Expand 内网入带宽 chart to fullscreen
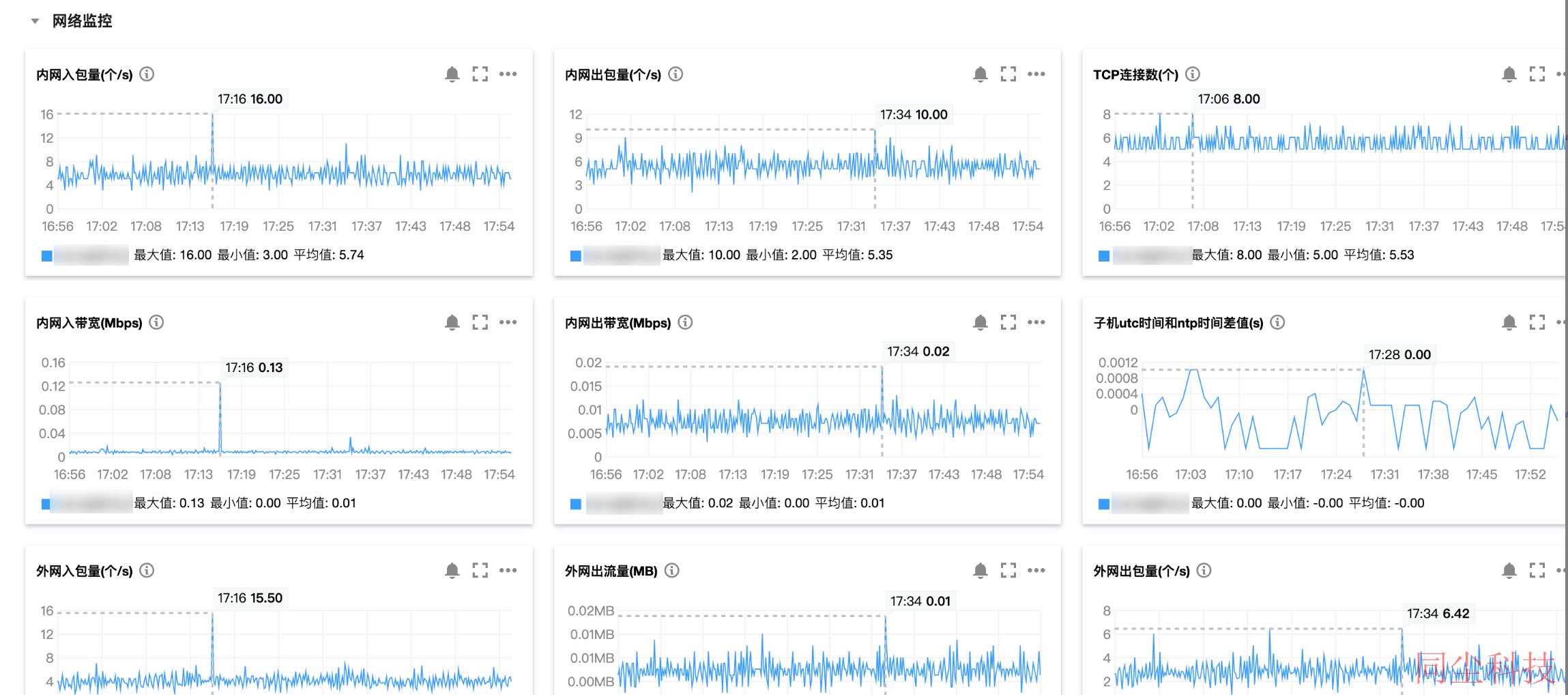The height and width of the screenshot is (695, 1568). pyautogui.click(x=480, y=322)
